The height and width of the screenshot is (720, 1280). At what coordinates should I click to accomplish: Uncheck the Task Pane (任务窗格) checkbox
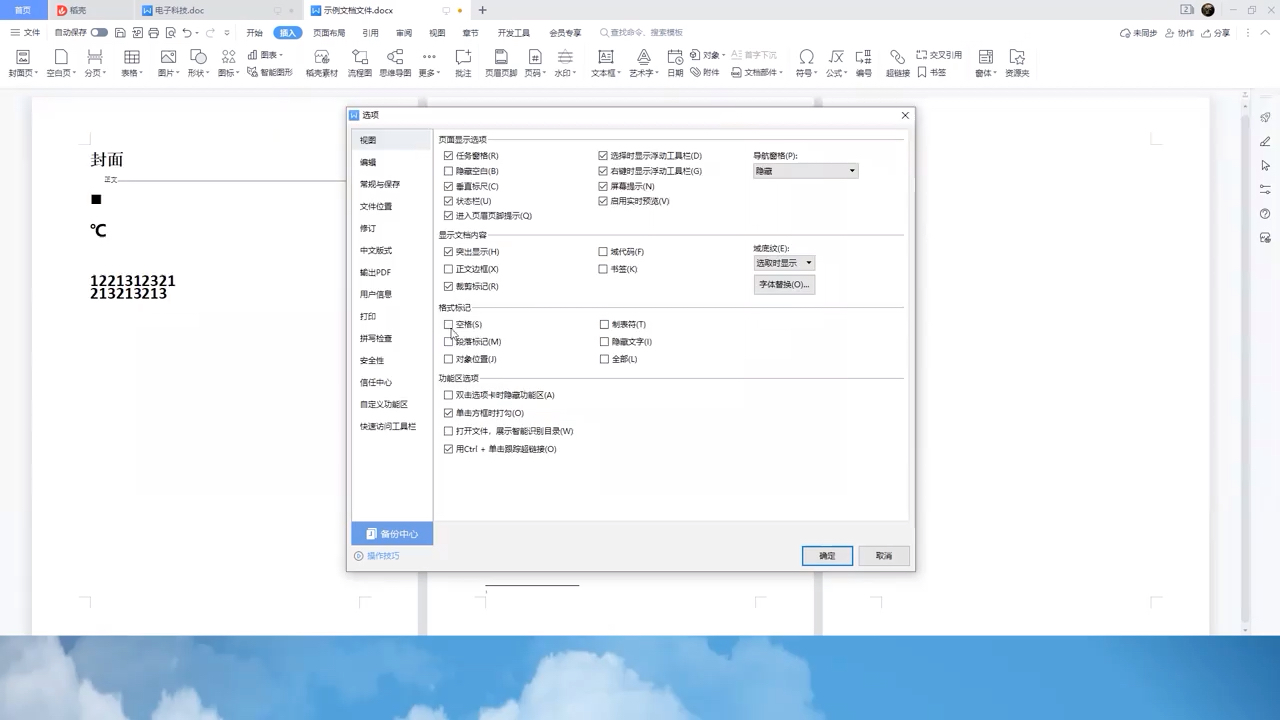coord(448,156)
